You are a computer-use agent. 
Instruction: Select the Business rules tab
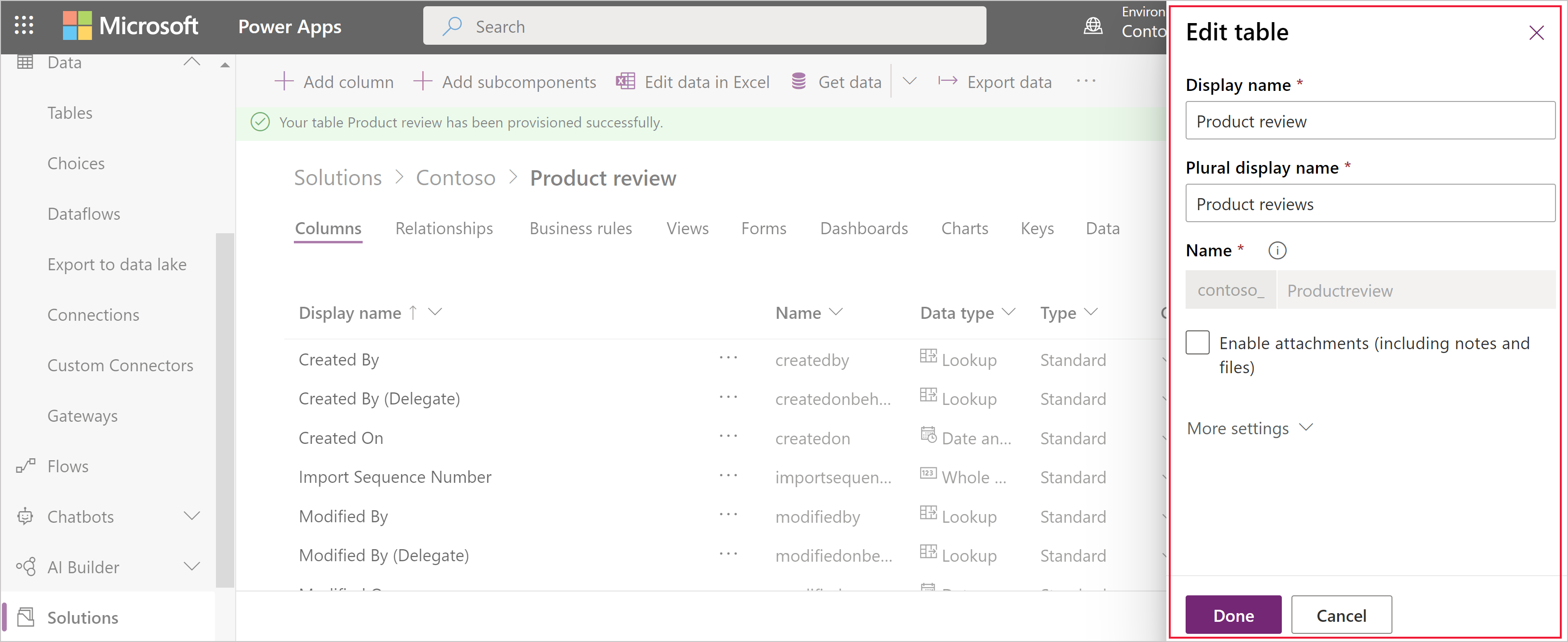point(580,229)
